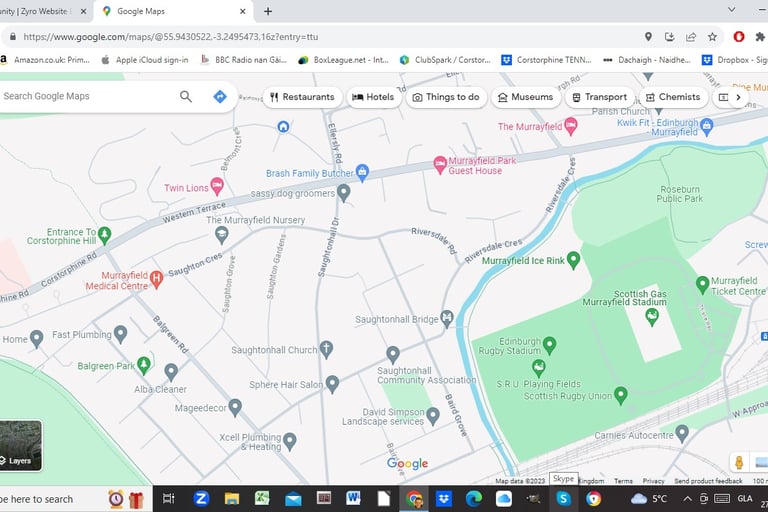Open Skype from the taskbar
768x512 pixels.
(563, 499)
